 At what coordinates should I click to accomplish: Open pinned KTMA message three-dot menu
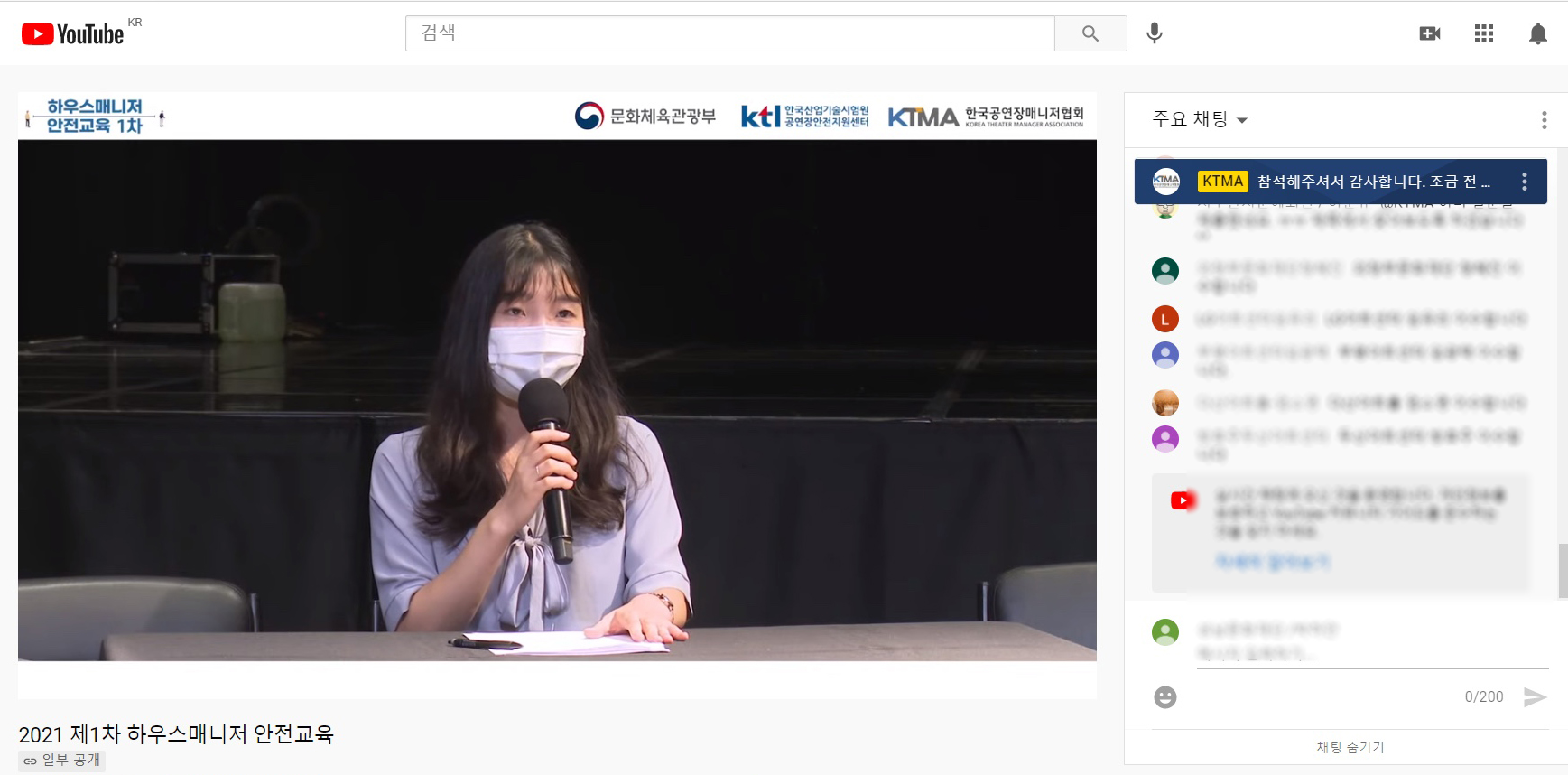click(1525, 182)
